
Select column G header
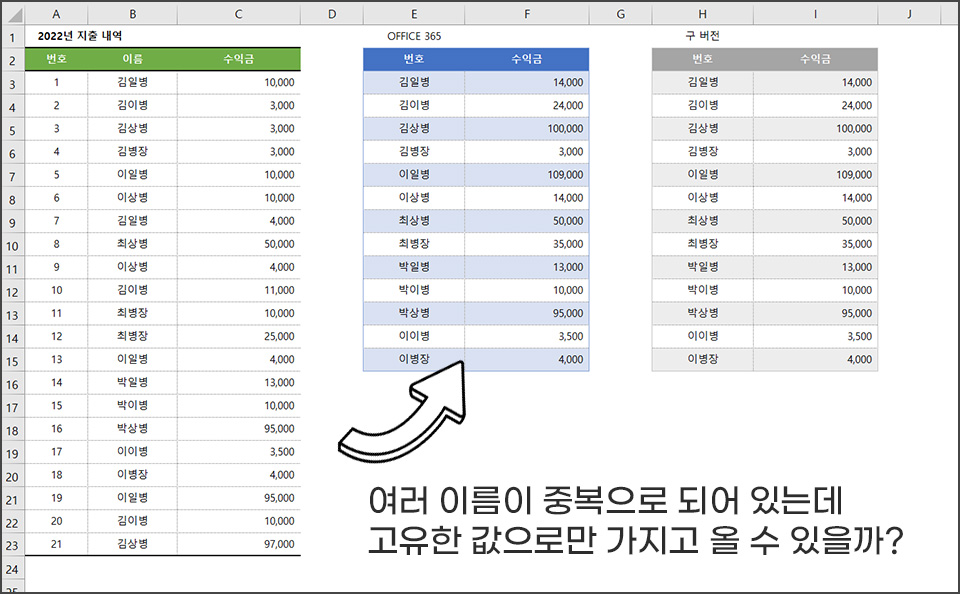[620, 14]
